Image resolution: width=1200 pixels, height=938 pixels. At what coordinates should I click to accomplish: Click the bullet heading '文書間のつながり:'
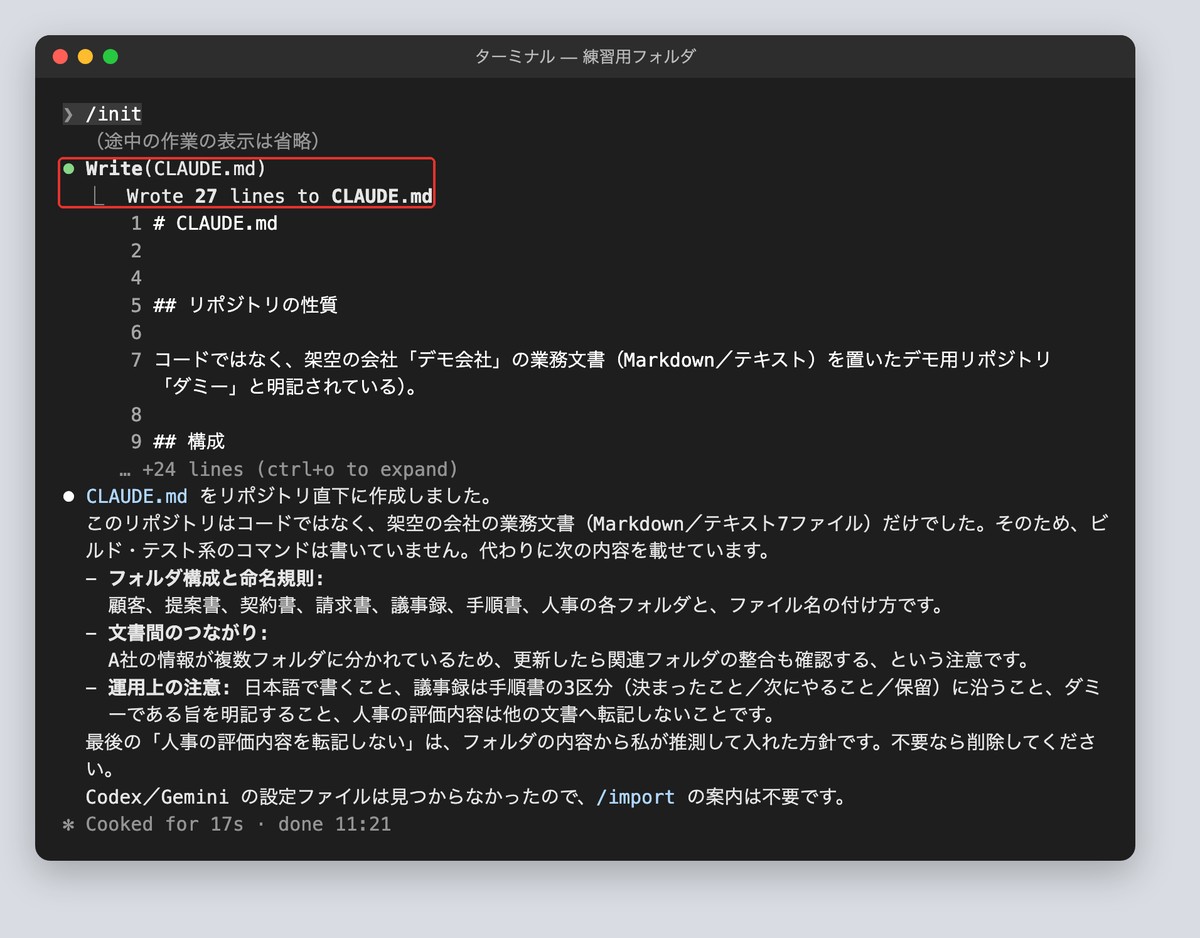pyautogui.click(x=189, y=632)
